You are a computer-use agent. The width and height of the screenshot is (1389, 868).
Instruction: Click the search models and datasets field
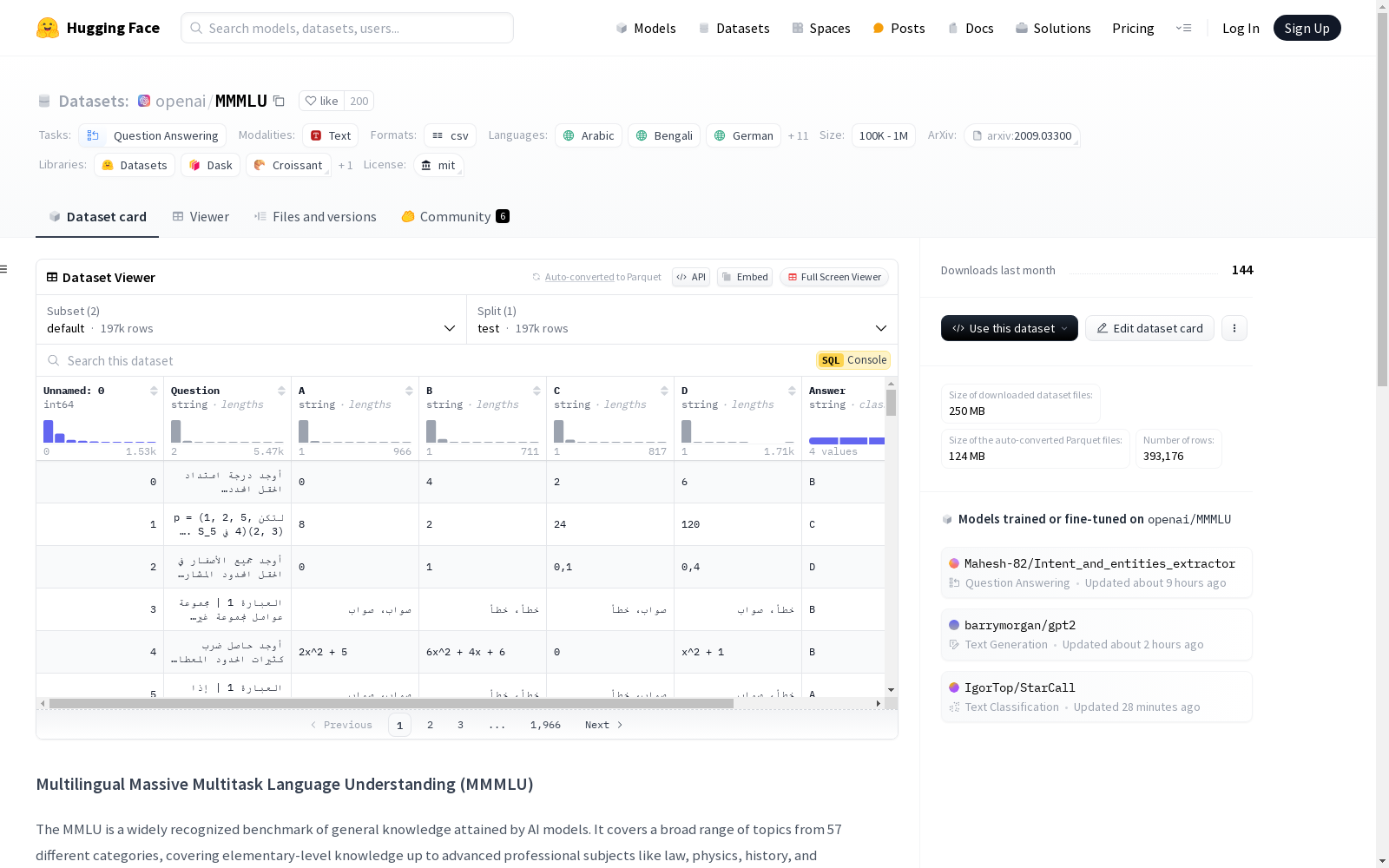(x=347, y=28)
